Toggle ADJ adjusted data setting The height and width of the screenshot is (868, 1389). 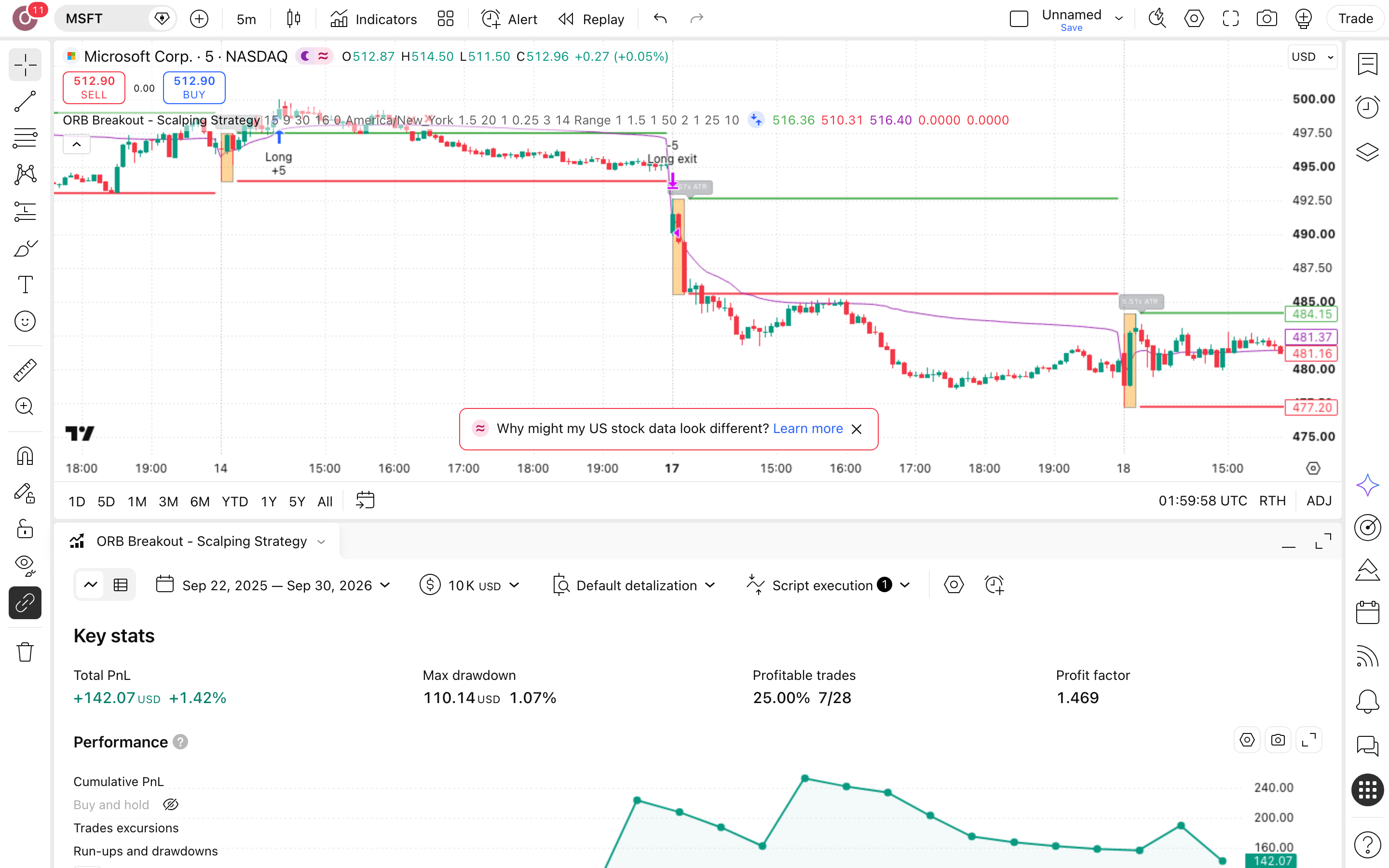coord(1319,501)
